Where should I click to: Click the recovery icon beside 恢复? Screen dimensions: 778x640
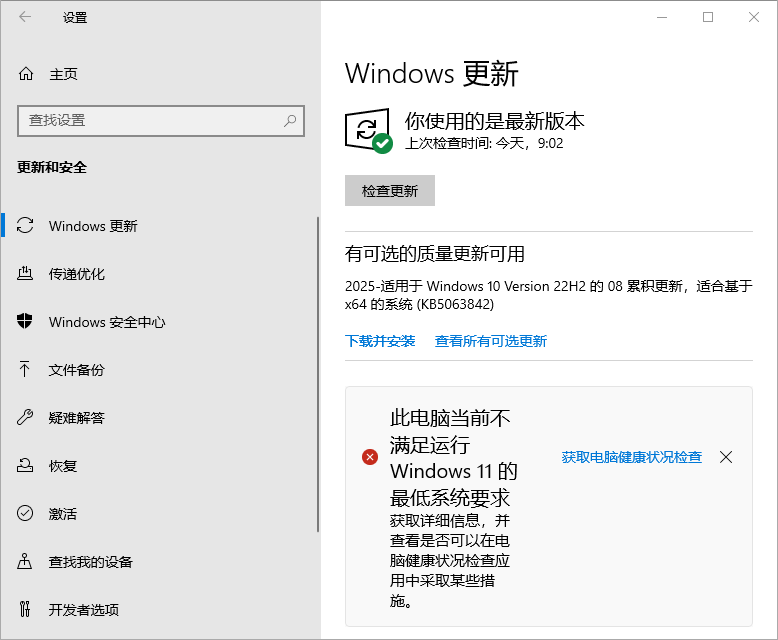tap(25, 465)
